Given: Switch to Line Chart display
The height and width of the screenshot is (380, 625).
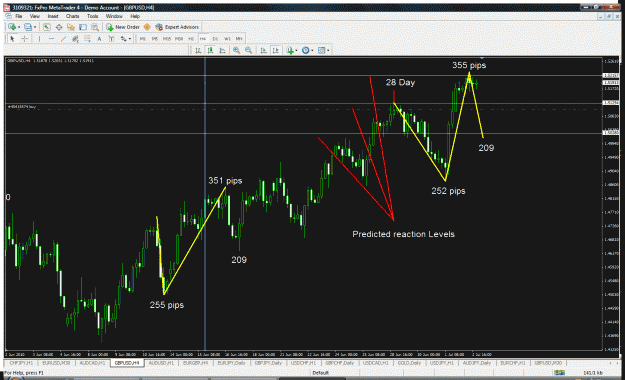Looking at the screenshot, I should tap(222, 50).
